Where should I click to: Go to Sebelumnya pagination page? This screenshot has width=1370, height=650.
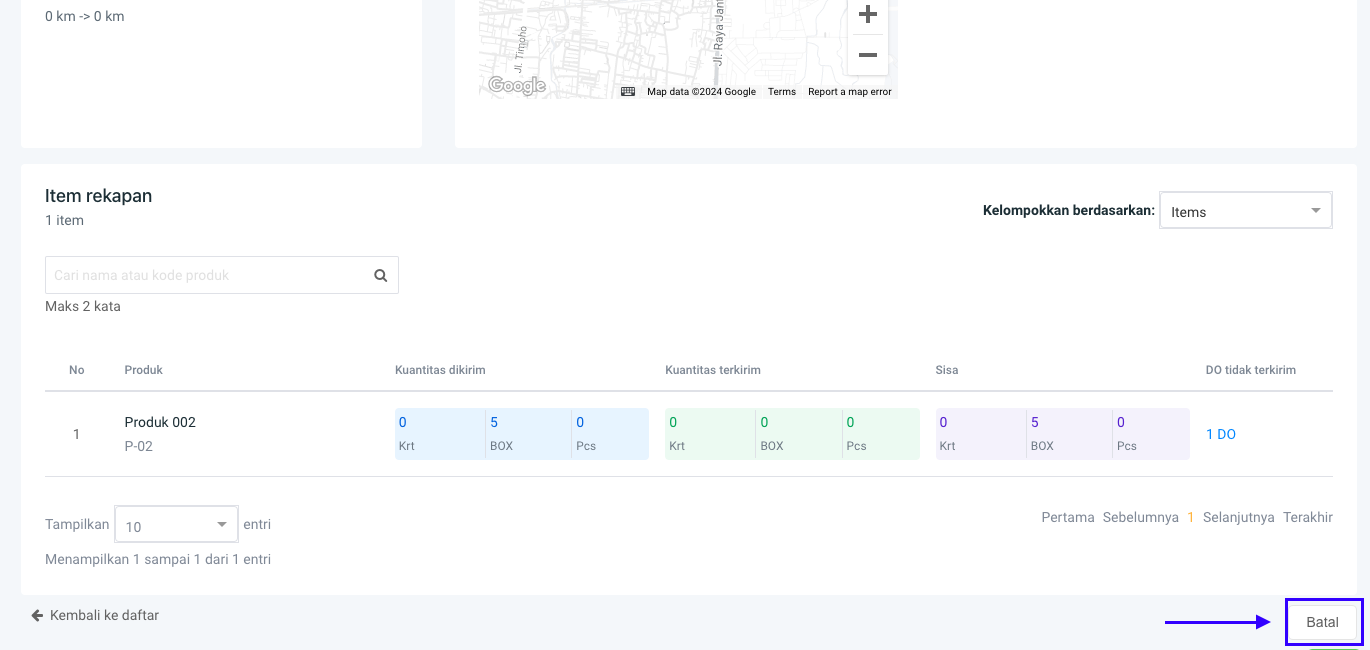pos(1140,517)
